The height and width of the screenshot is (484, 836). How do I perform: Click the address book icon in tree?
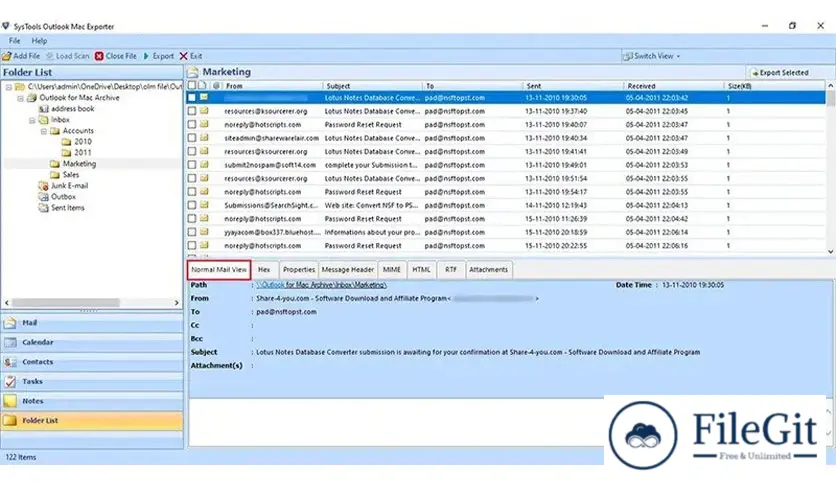(44, 109)
